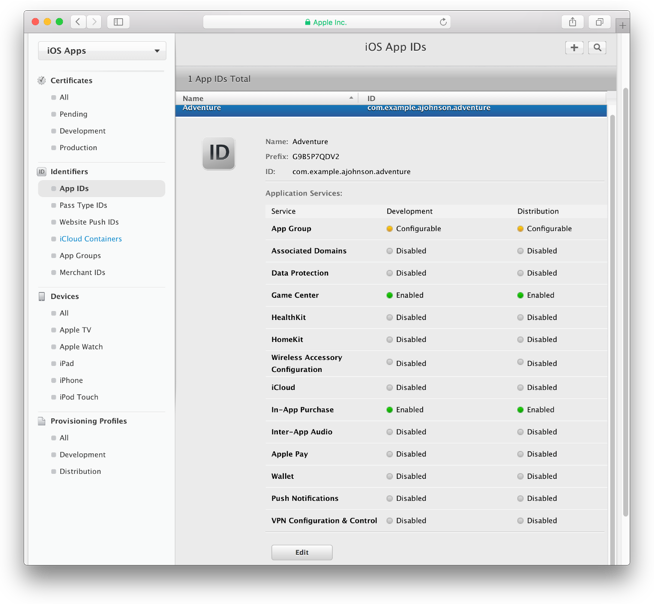Open All under Provisioning Profiles
This screenshot has width=654, height=604.
[x=64, y=438]
